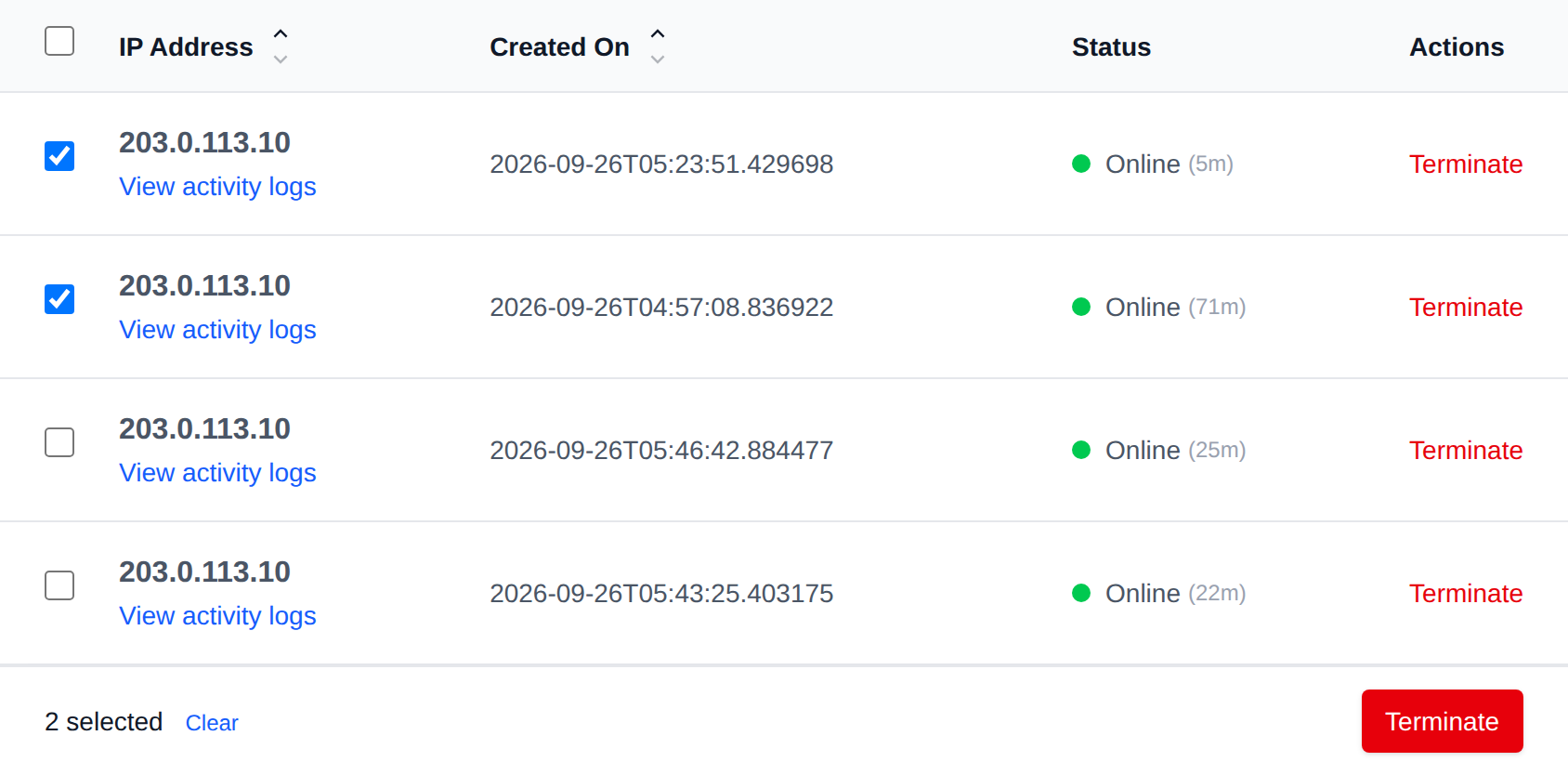This screenshot has width=1568, height=775.
Task: View activity logs for the 71m row
Action: pos(217,330)
